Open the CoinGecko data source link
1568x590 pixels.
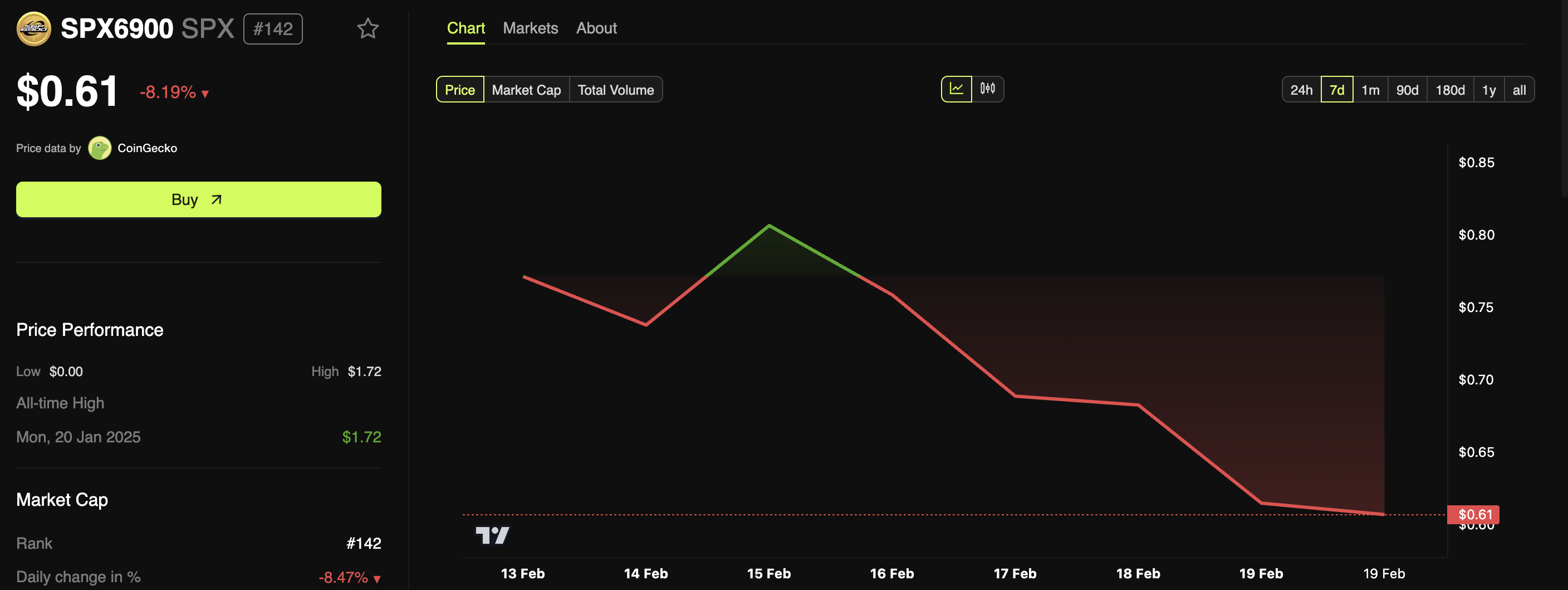point(146,148)
